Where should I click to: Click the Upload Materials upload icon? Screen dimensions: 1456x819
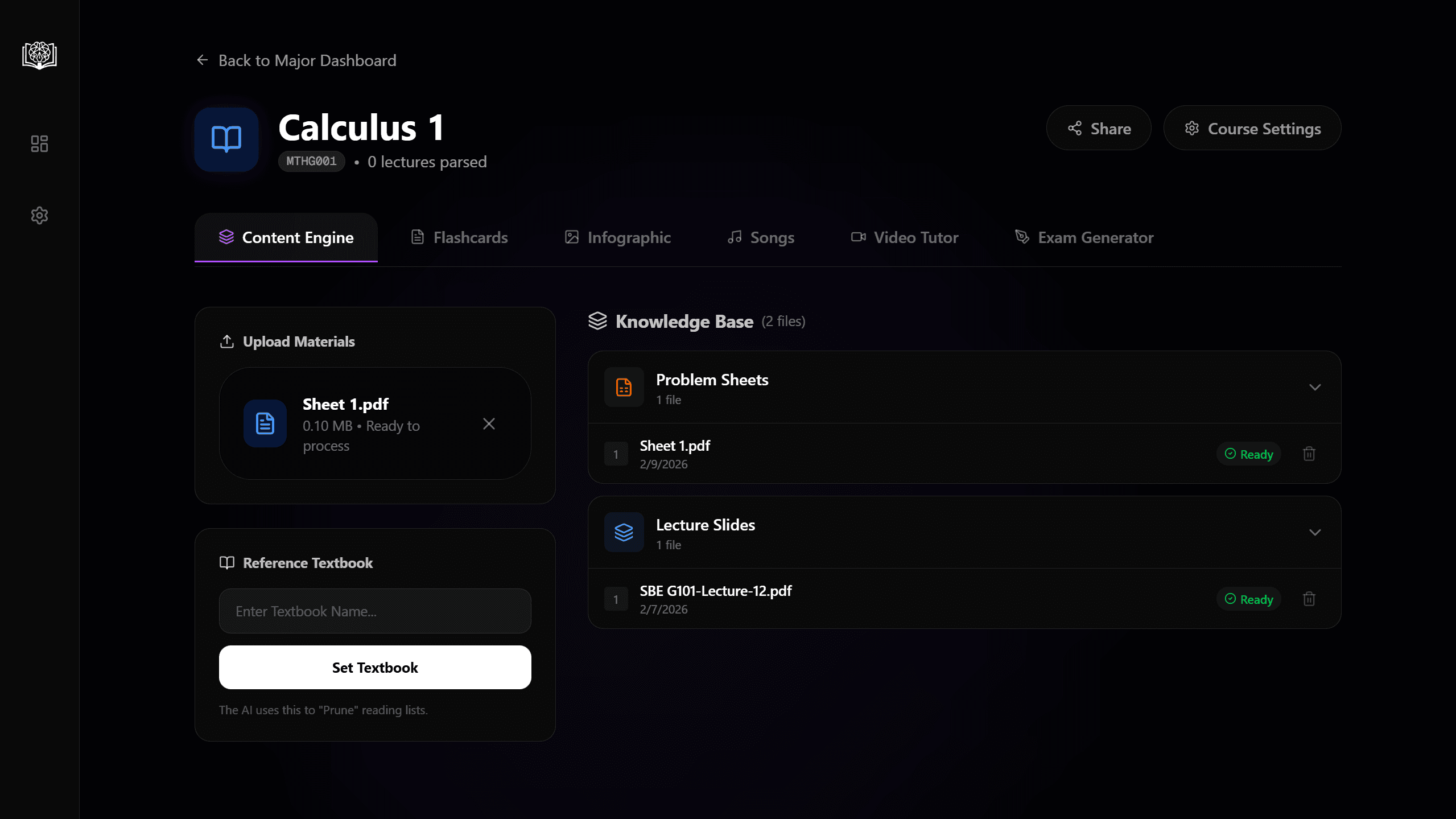(x=227, y=341)
